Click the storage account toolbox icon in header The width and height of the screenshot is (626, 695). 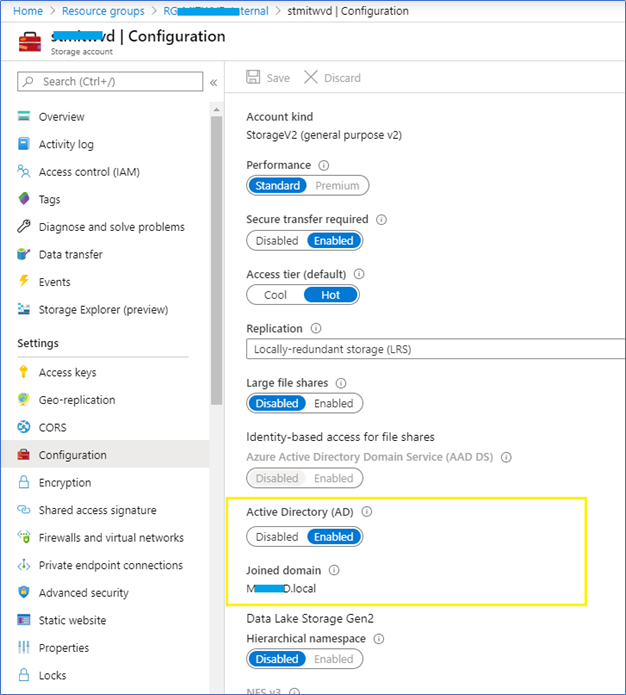30,42
